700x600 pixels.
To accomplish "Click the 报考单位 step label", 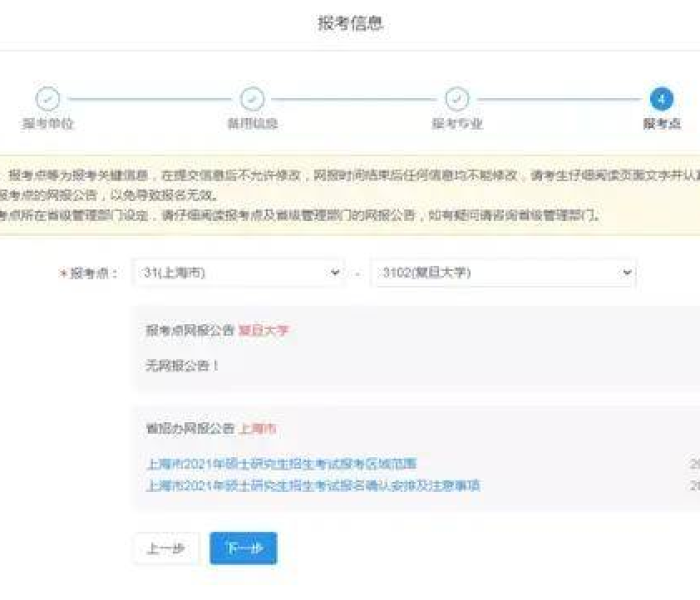I will (x=48, y=124).
